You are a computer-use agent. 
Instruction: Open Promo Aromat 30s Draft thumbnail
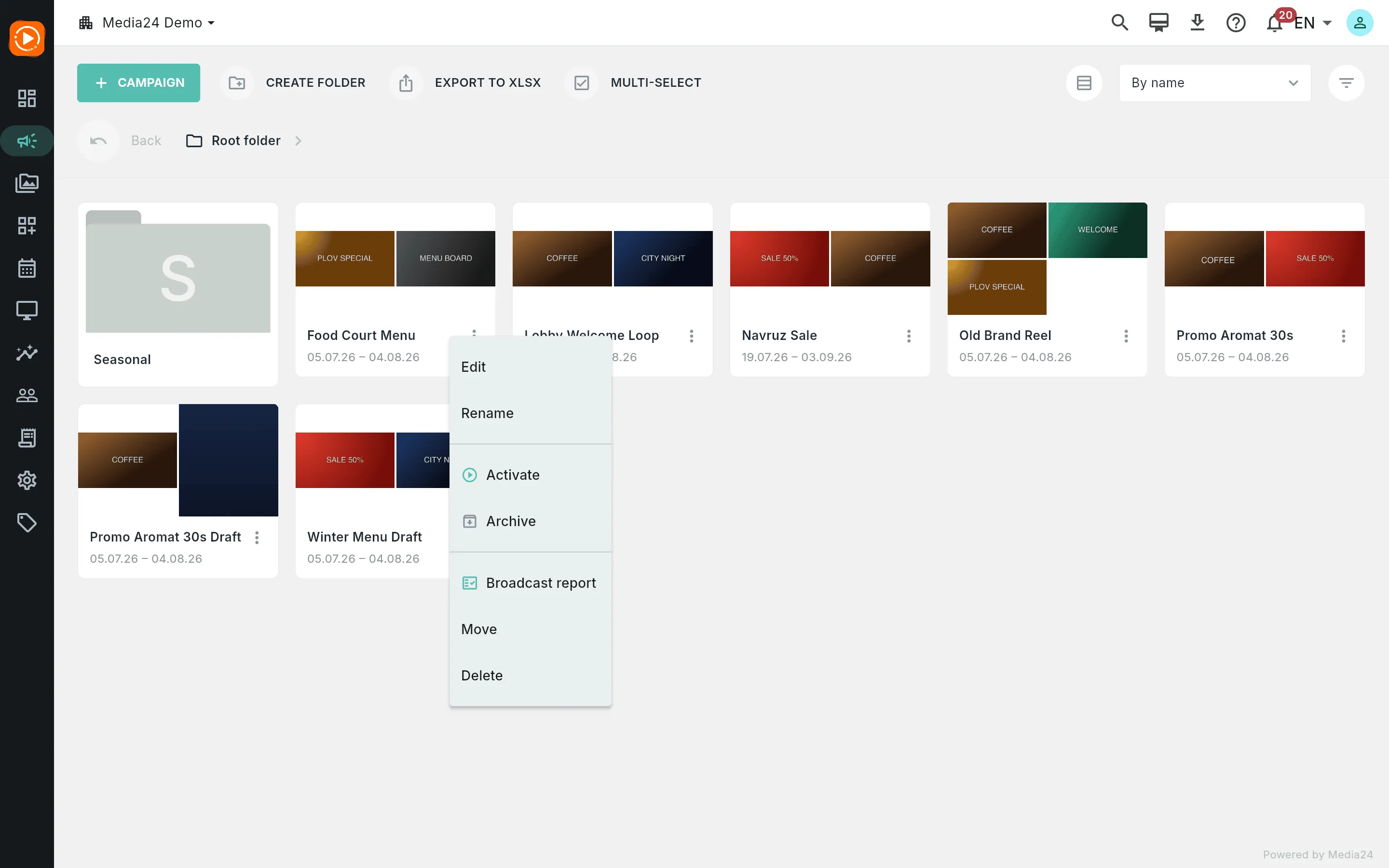(x=178, y=460)
